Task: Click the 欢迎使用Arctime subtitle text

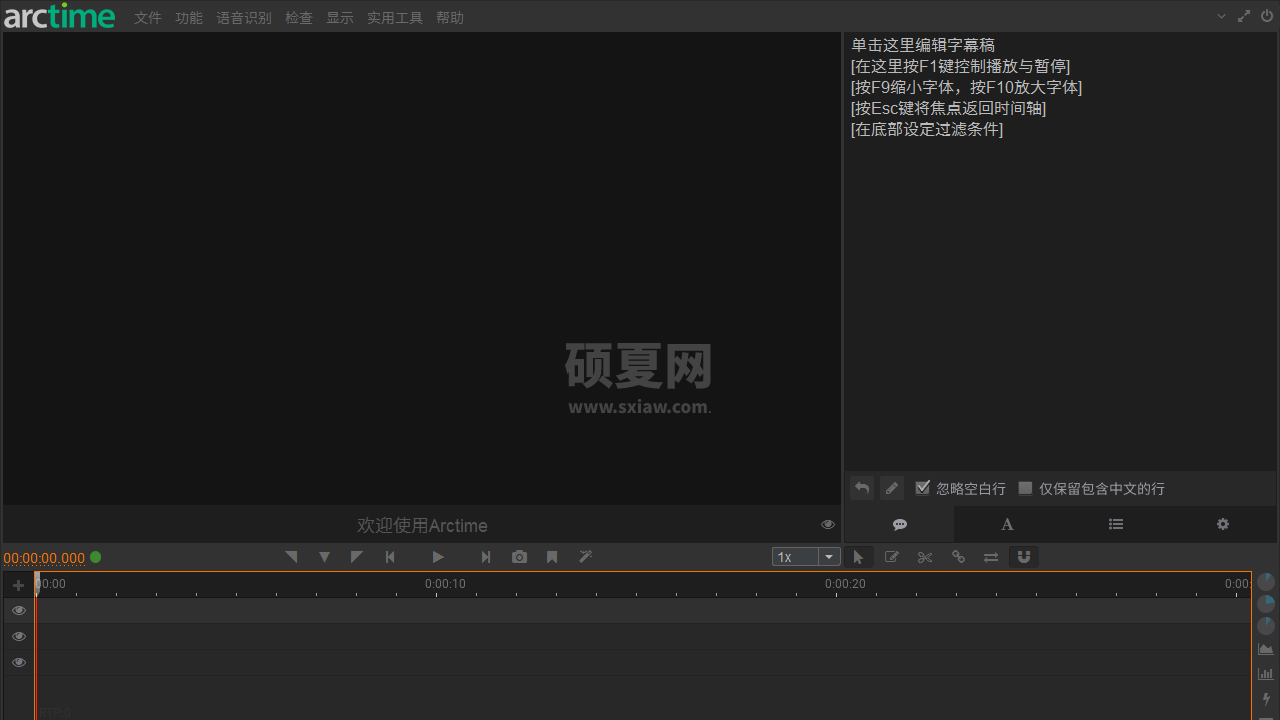Action: click(422, 525)
